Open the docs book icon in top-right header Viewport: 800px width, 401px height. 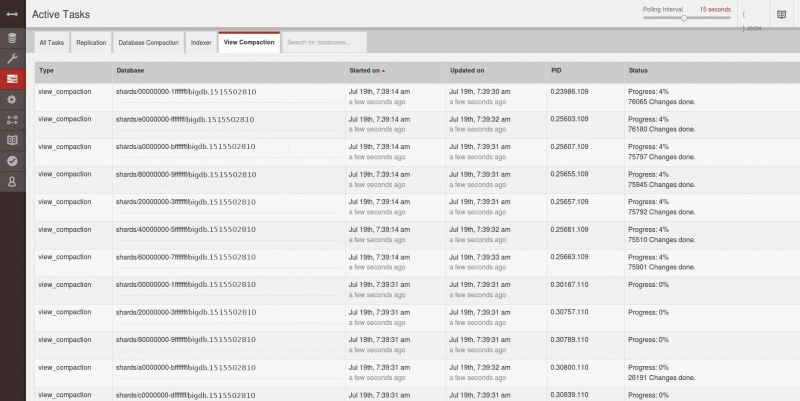[x=781, y=15]
